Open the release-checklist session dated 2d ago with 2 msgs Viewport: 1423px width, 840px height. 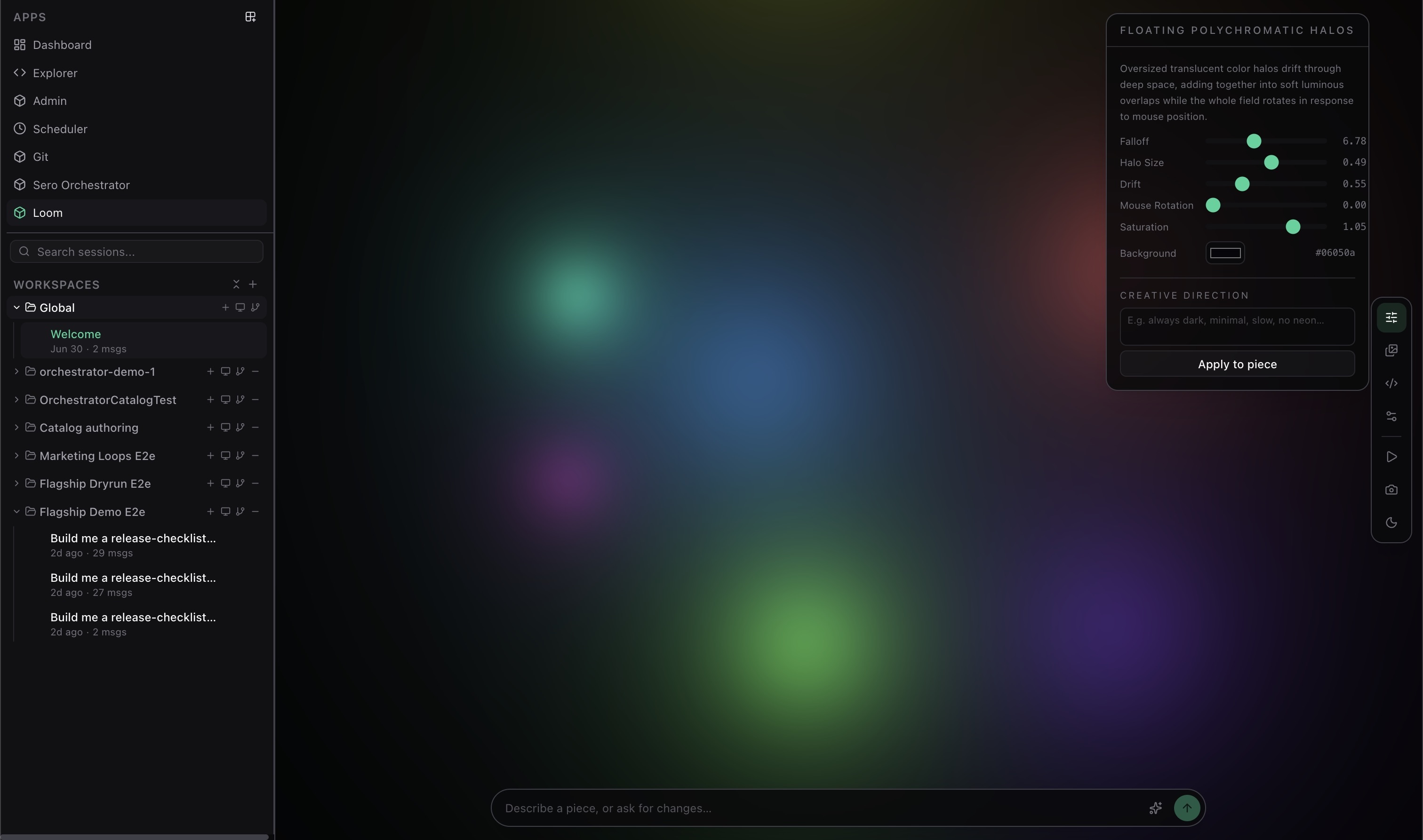coord(143,624)
